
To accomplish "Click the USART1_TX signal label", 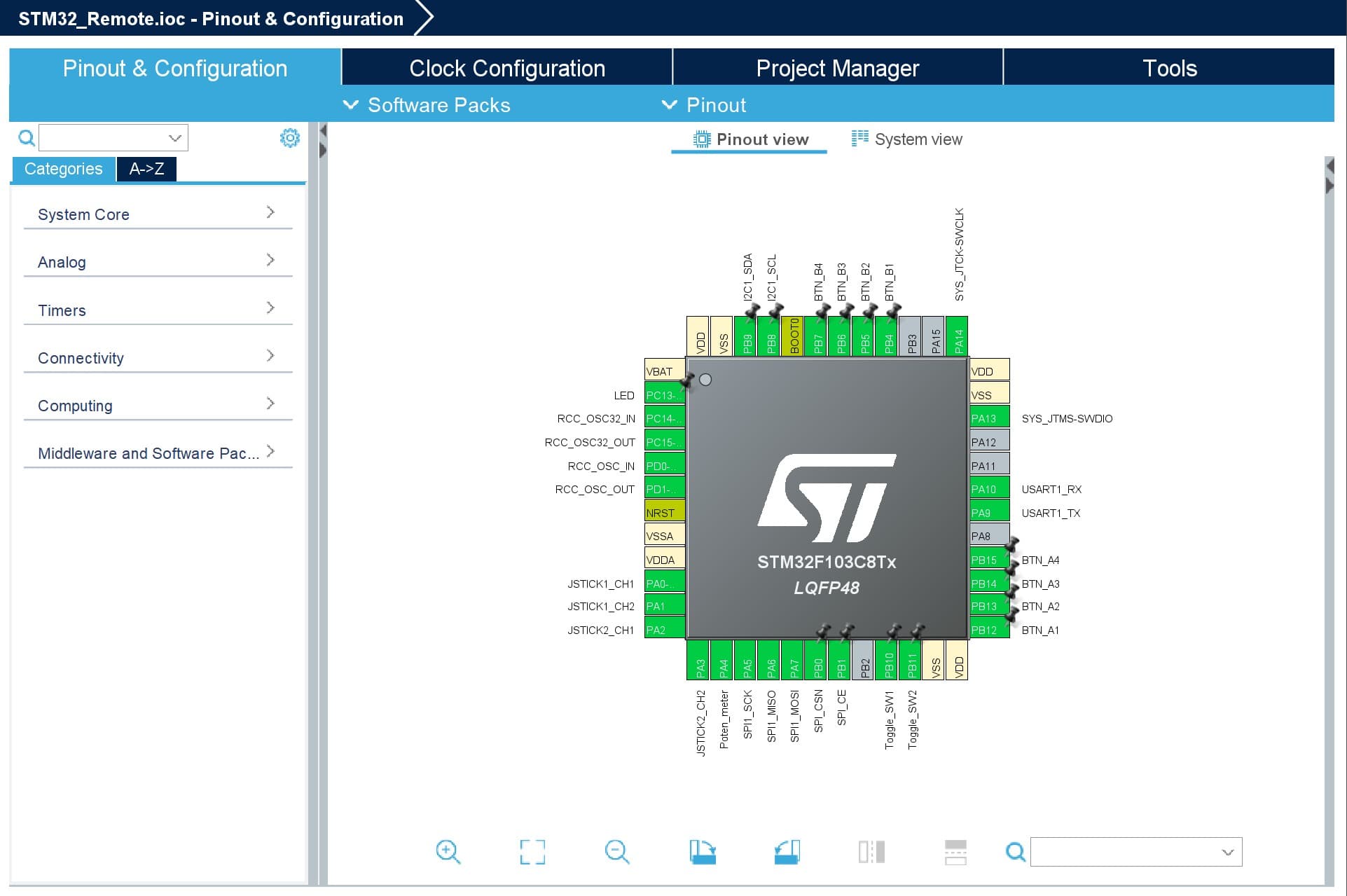I will [1051, 513].
